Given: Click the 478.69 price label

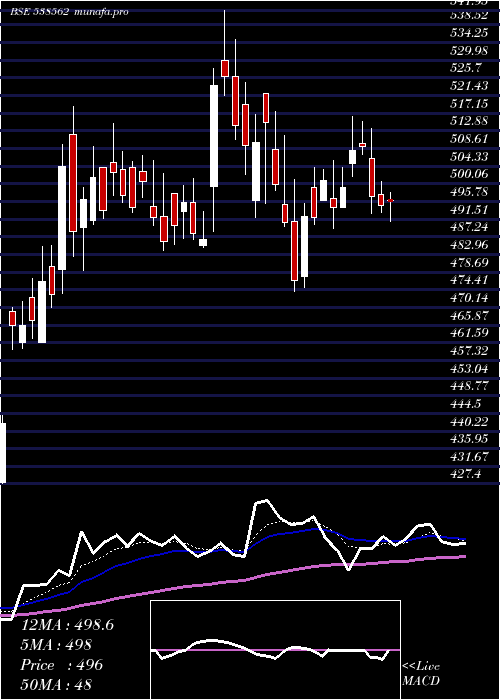Looking at the screenshot, I should coord(469,262).
